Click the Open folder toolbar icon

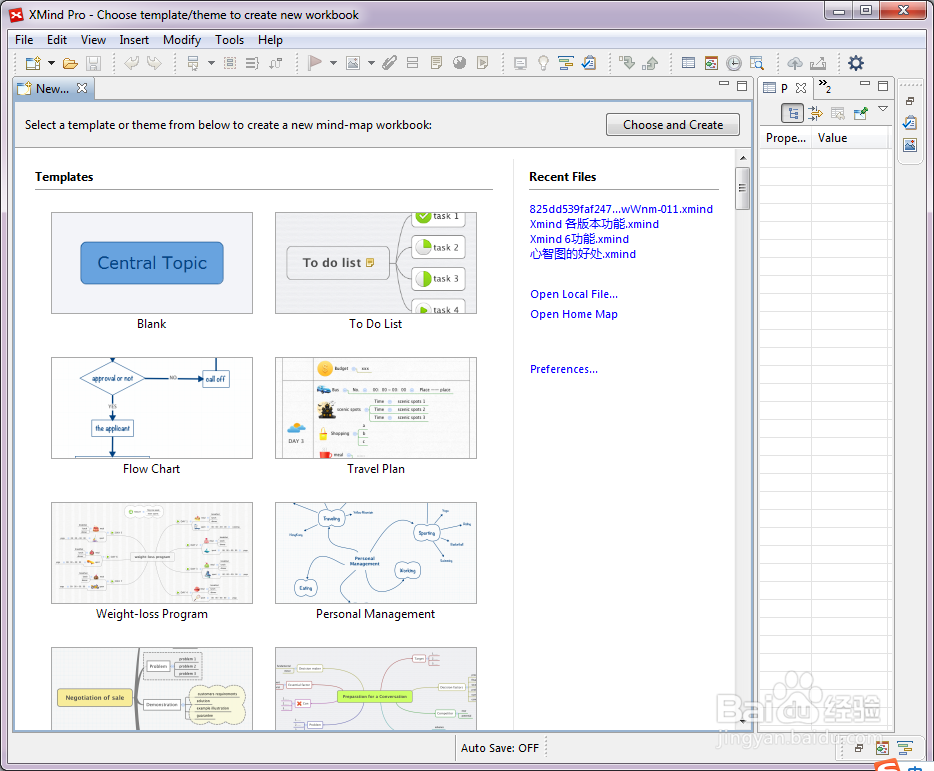click(70, 63)
